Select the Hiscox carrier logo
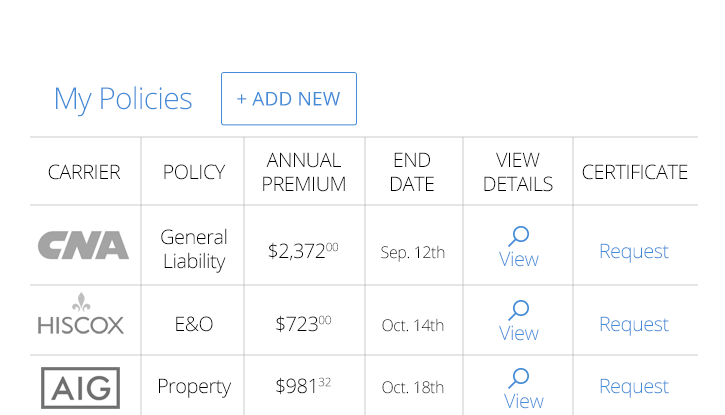Viewport: 725px width, 415px height. (x=81, y=314)
